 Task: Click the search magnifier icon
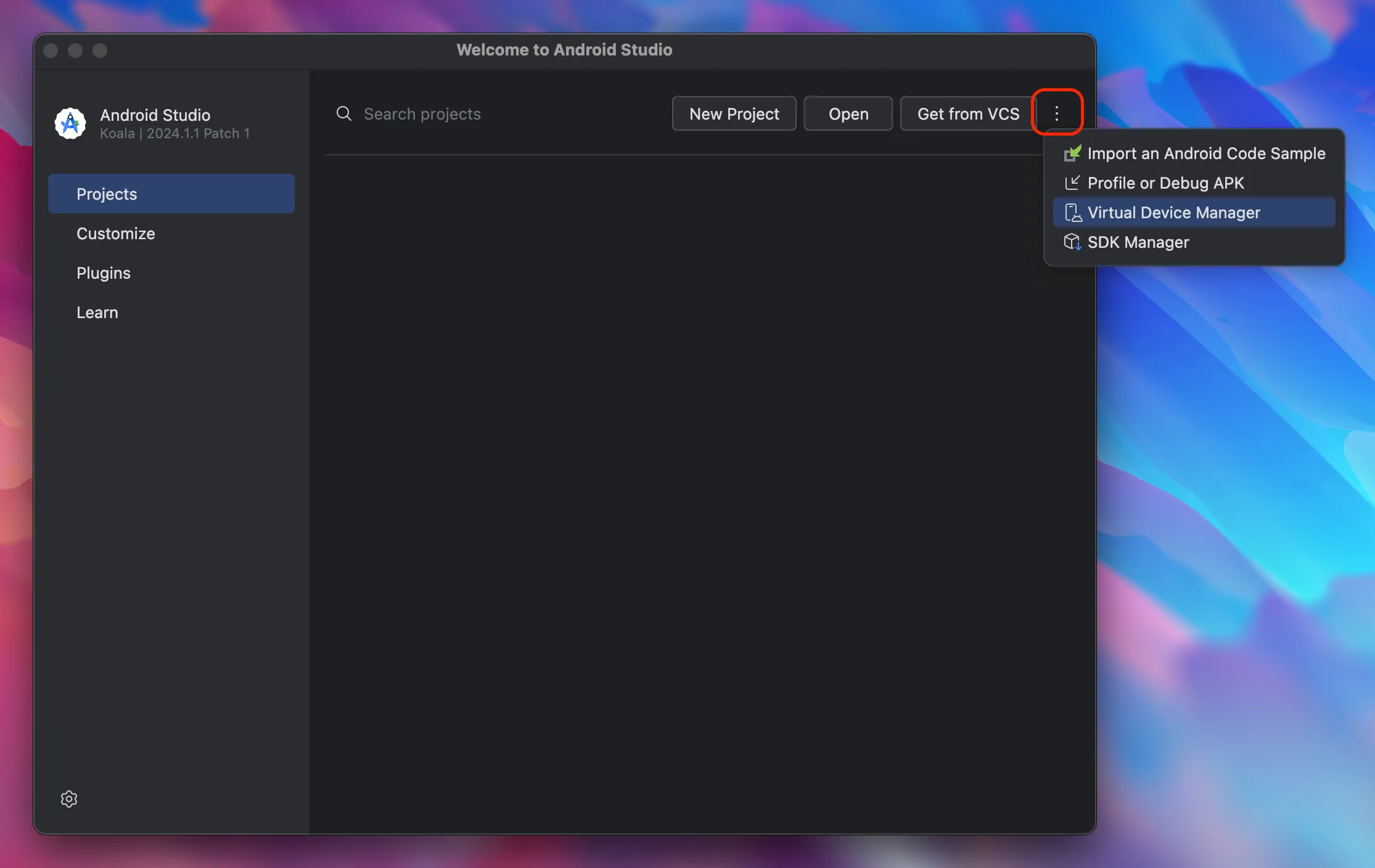tap(344, 113)
